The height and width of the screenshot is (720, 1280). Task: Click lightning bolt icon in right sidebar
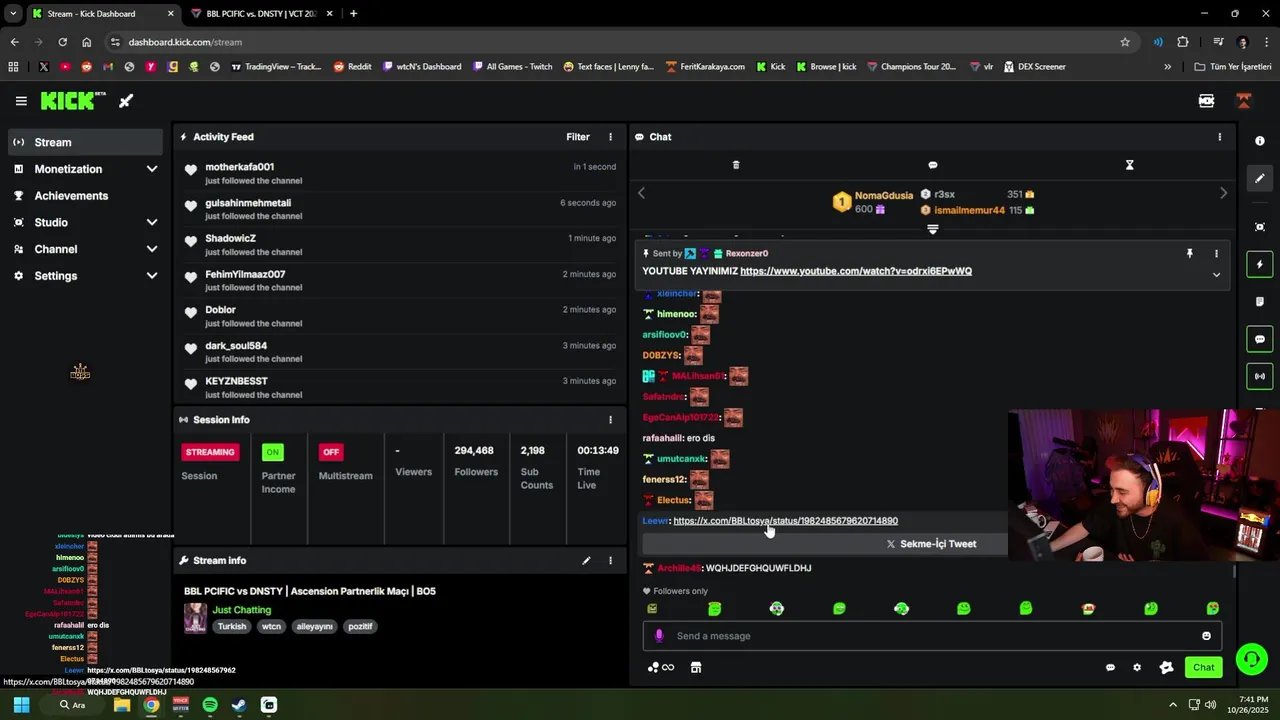(1260, 264)
